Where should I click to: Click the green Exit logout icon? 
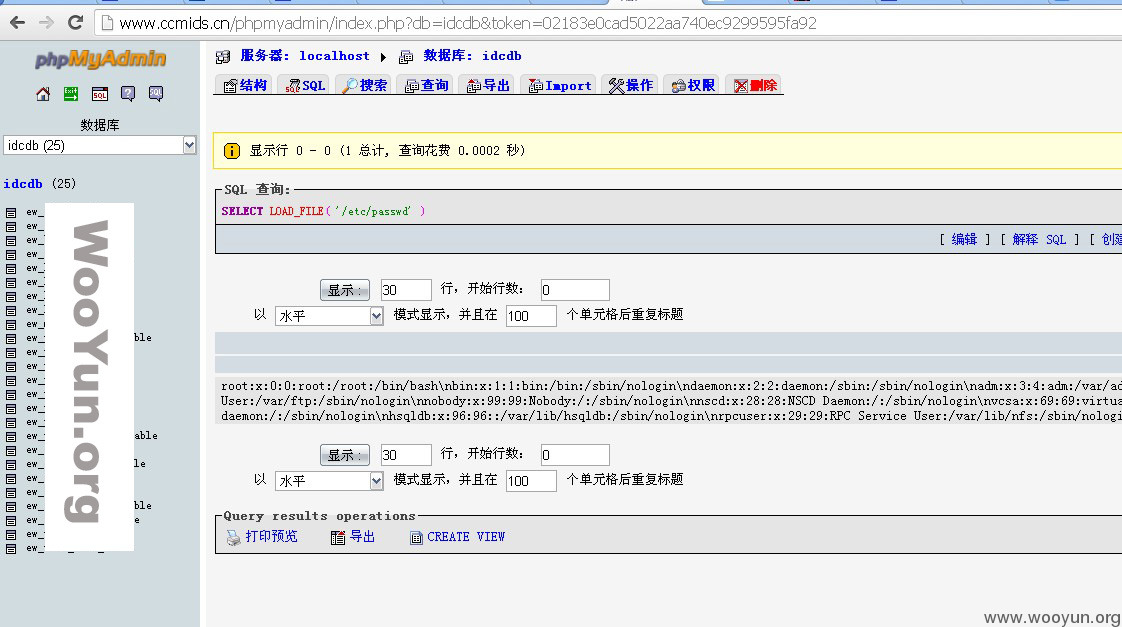tap(71, 94)
